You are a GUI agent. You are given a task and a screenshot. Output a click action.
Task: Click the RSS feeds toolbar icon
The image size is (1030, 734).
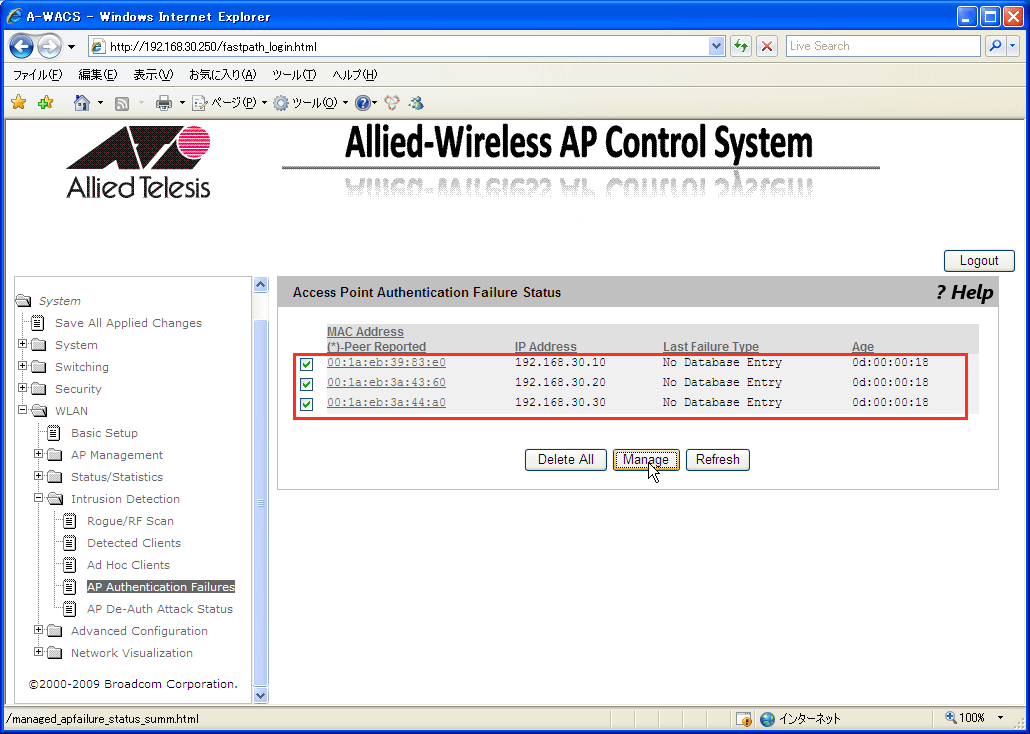(x=122, y=103)
